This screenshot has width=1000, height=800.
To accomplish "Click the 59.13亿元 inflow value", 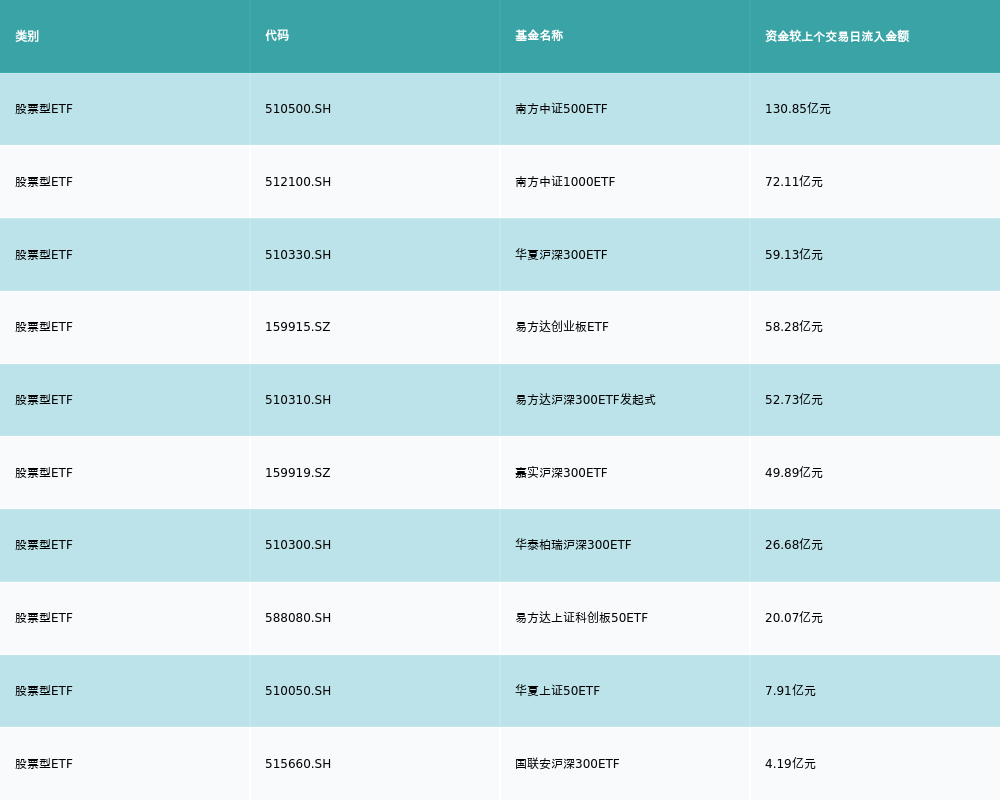I will coord(794,255).
